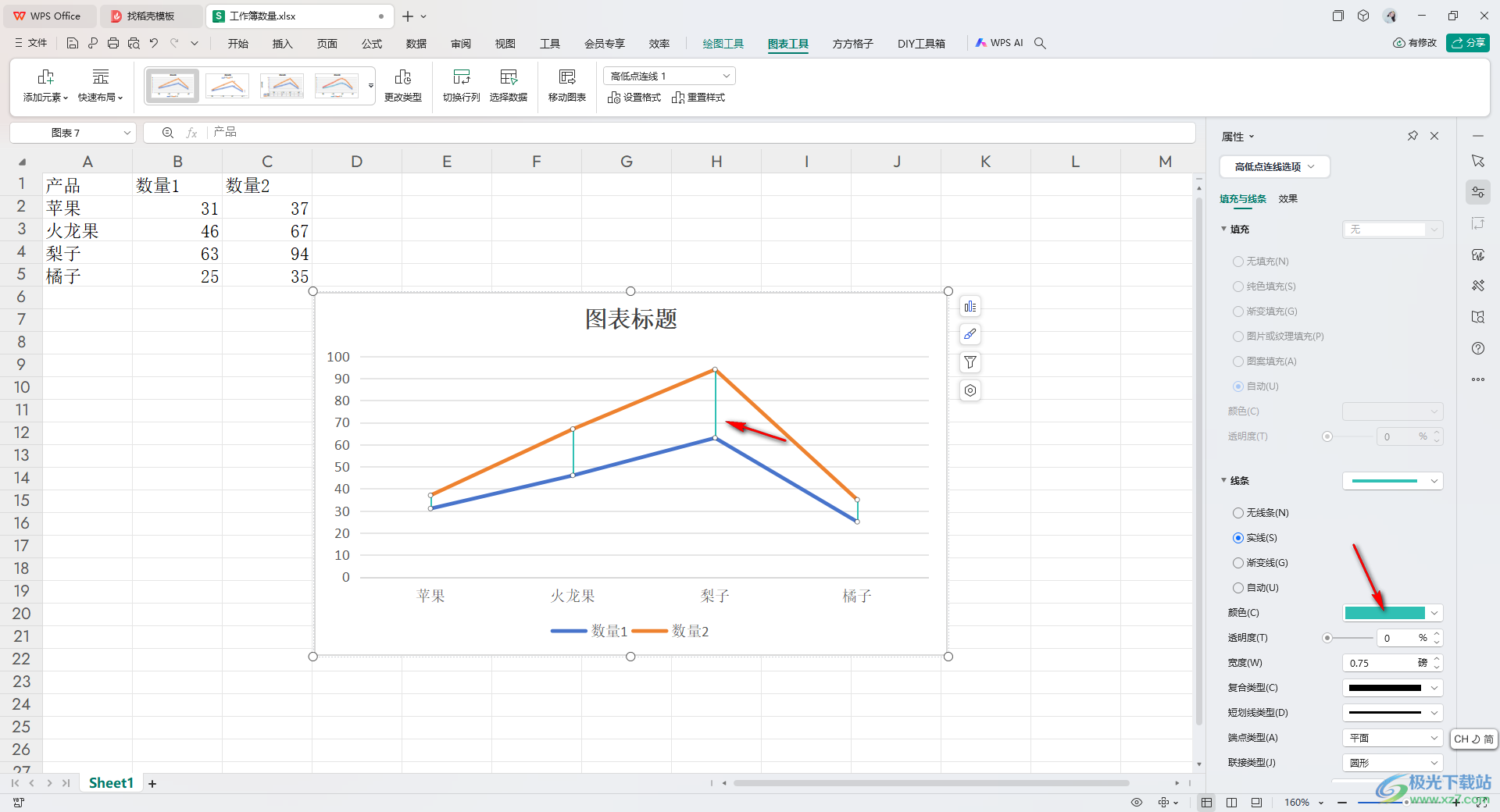Click Format Selection button

point(634,98)
